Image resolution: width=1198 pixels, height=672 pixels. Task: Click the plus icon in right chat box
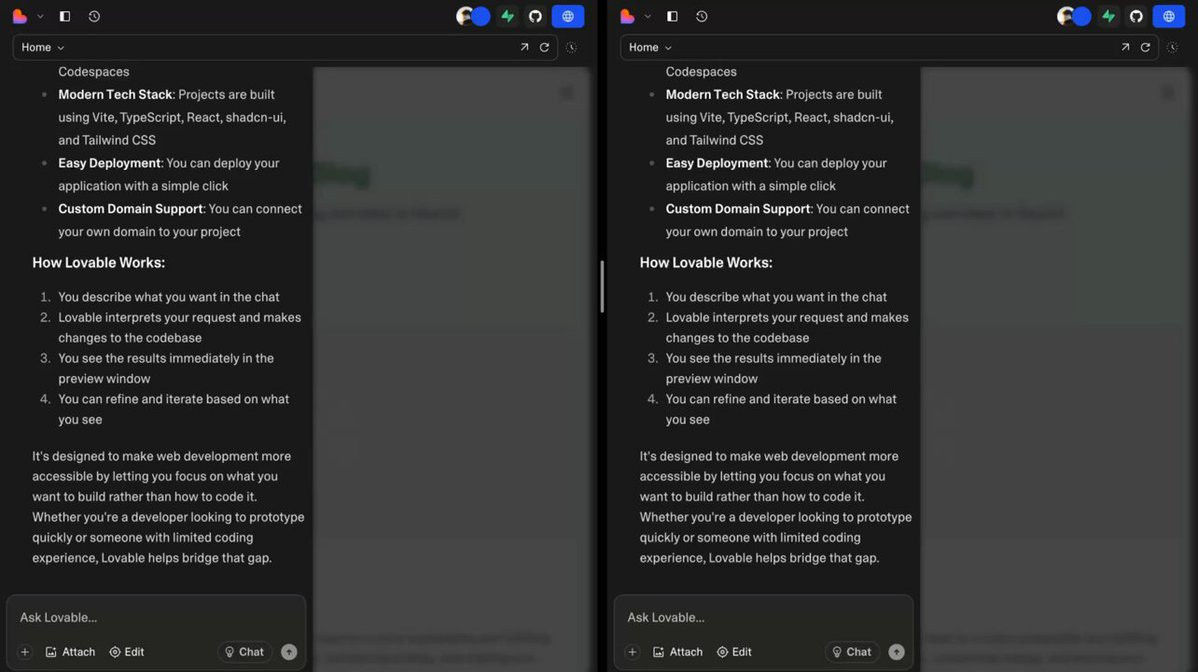click(632, 652)
